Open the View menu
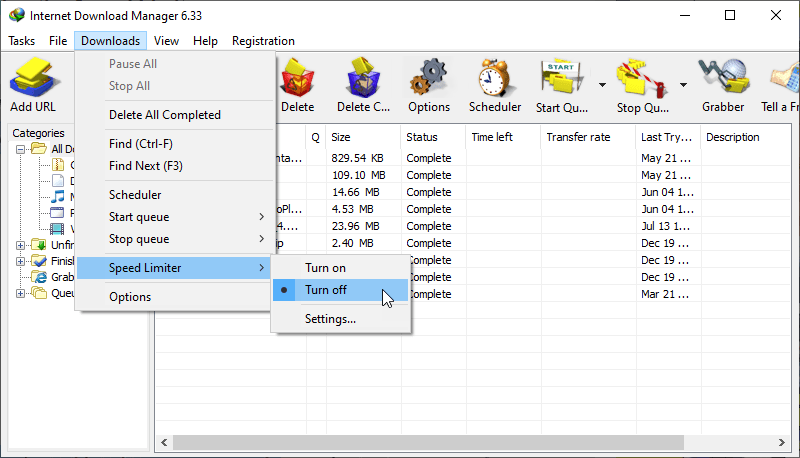The image size is (800, 458). (166, 41)
